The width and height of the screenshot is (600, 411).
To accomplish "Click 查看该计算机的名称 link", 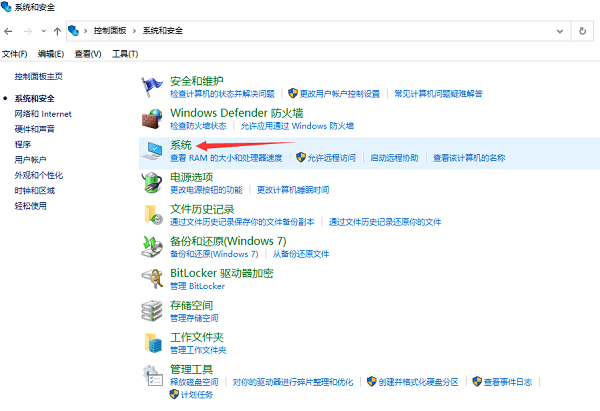I will point(469,158).
